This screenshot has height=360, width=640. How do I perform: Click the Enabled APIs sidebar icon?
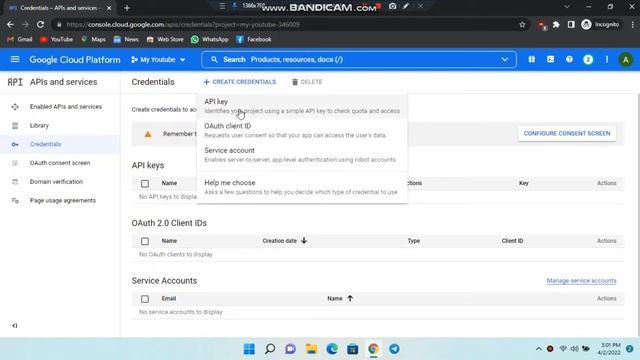coord(15,107)
